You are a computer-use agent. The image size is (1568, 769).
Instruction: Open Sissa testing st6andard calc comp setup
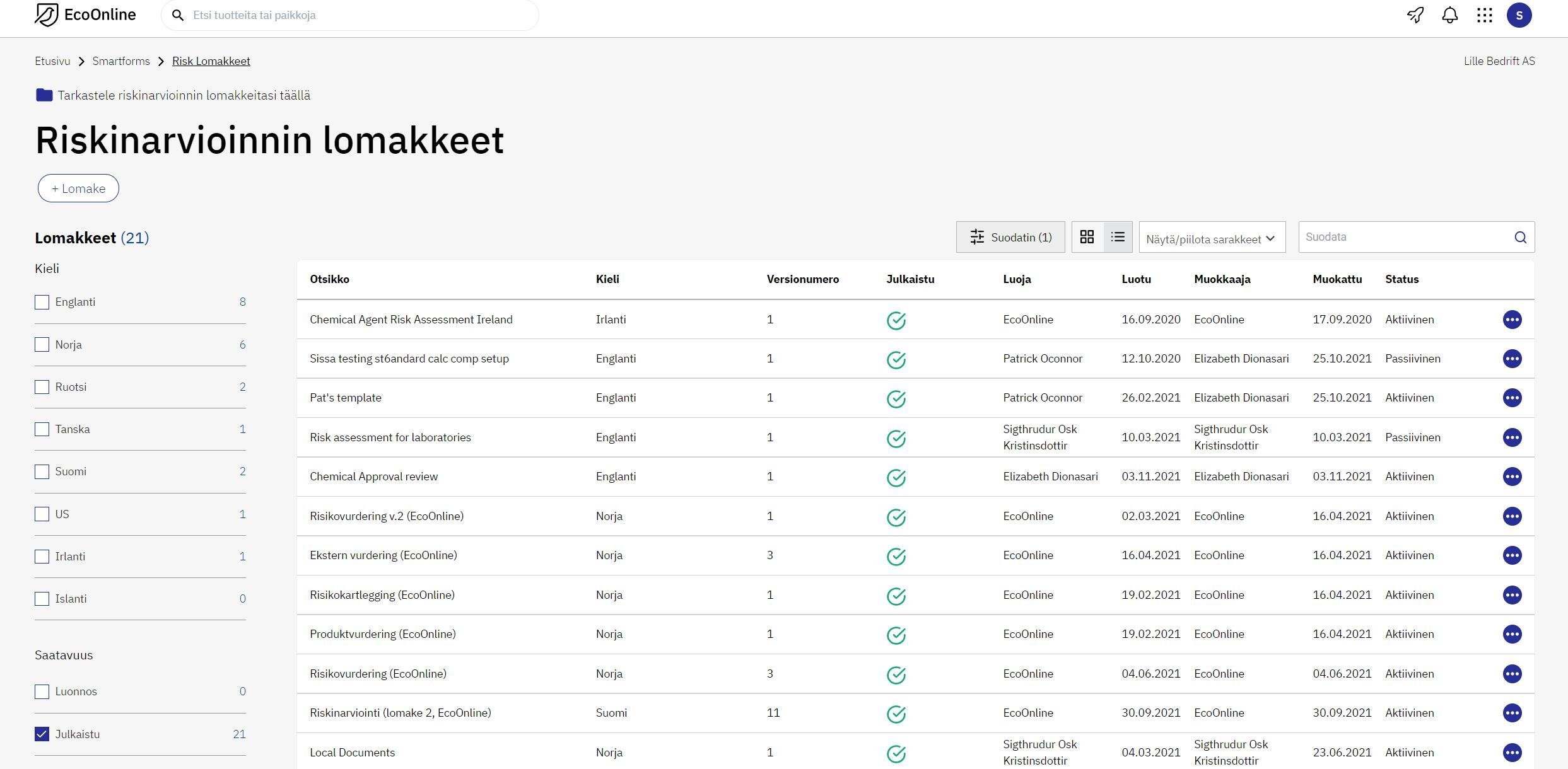[x=409, y=359]
